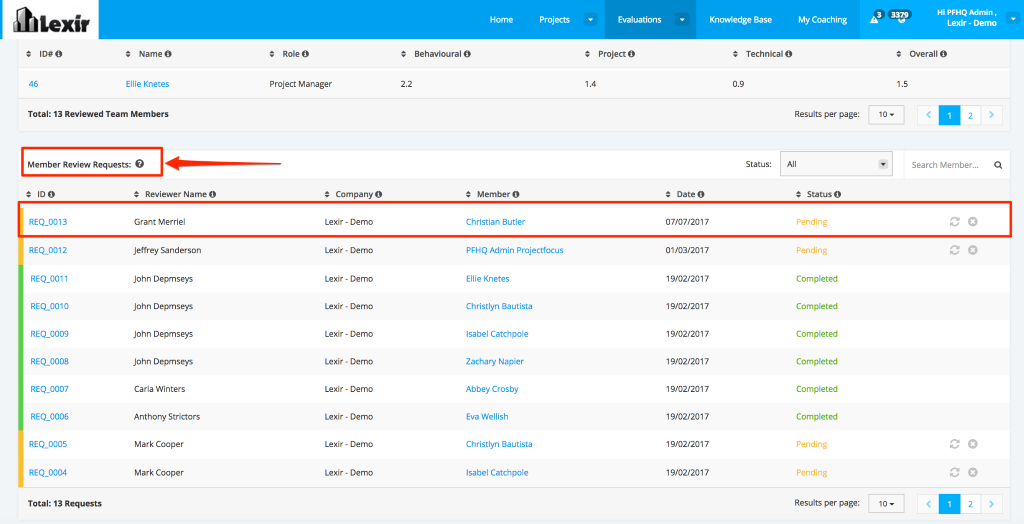This screenshot has width=1024, height=524.
Task: Cancel request REQ_0012 with the X icon
Action: pyautogui.click(x=972, y=250)
